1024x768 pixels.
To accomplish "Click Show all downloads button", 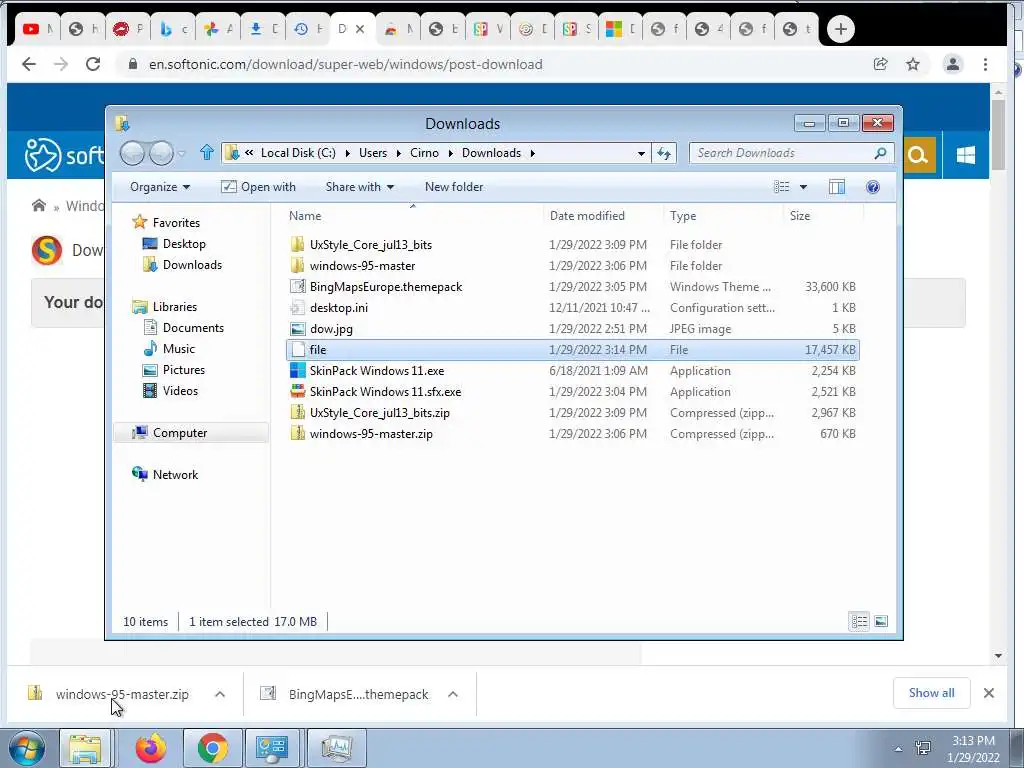I will (x=931, y=693).
